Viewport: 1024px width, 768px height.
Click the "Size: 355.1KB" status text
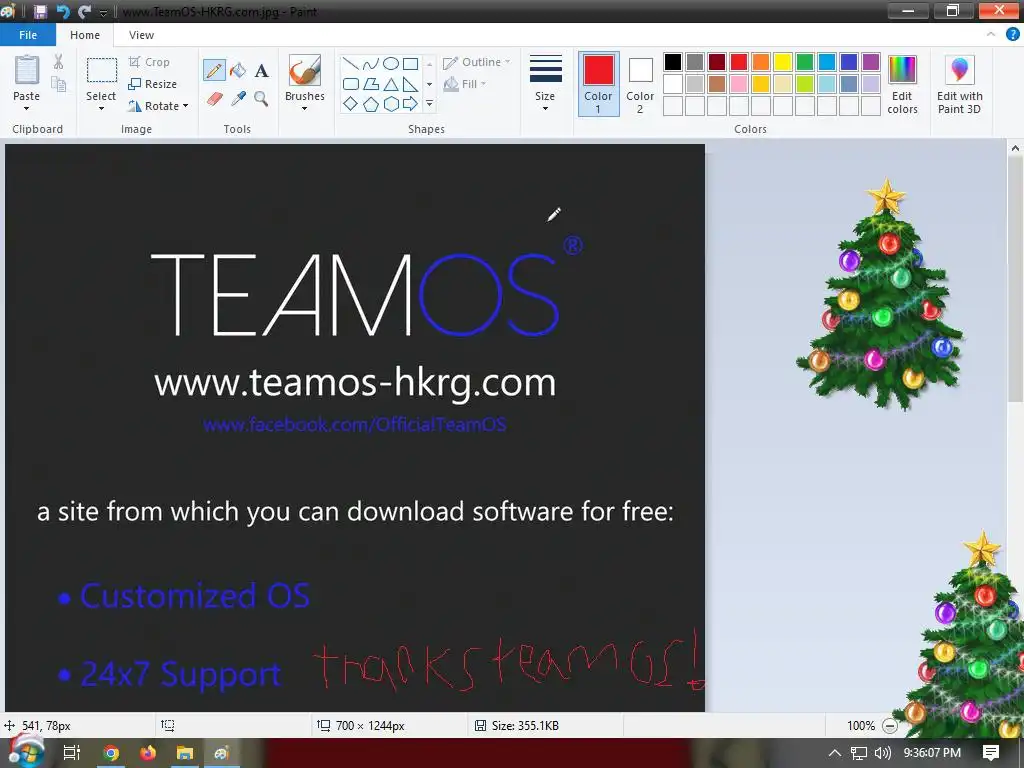click(x=525, y=726)
